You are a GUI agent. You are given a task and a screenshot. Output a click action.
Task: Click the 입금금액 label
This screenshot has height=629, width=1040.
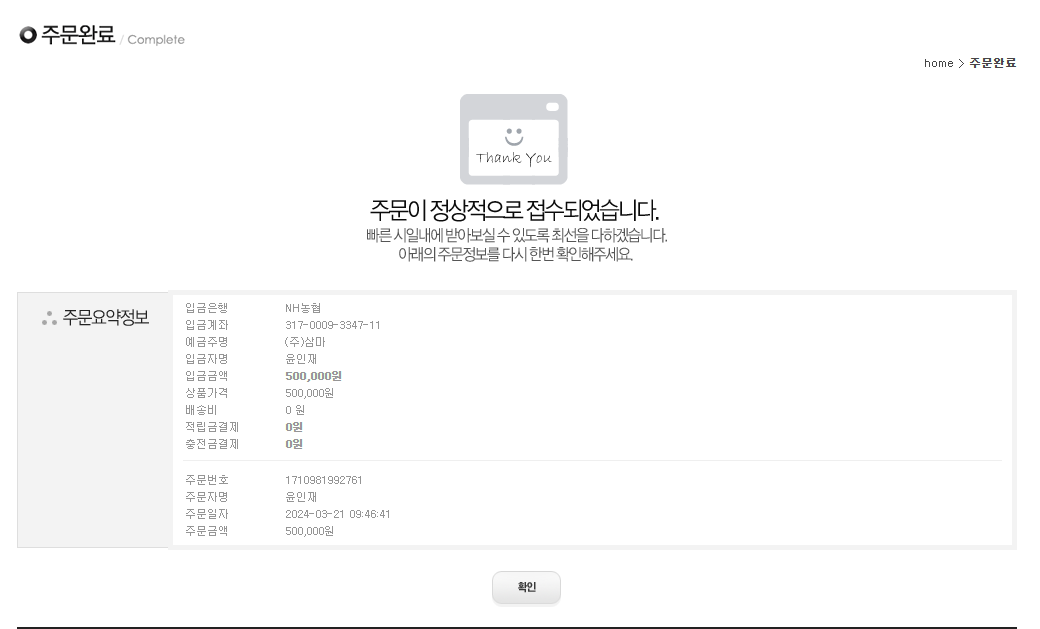tap(206, 376)
